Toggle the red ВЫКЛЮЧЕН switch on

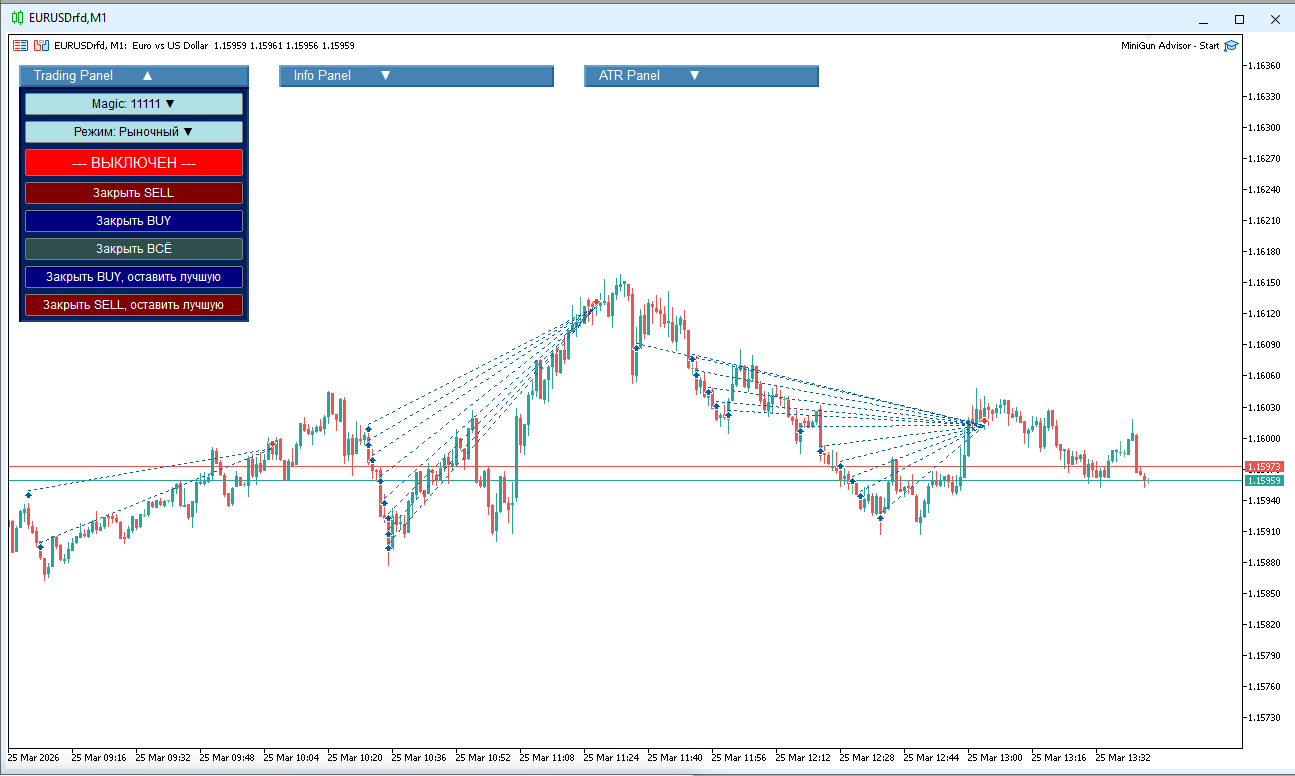coord(134,163)
